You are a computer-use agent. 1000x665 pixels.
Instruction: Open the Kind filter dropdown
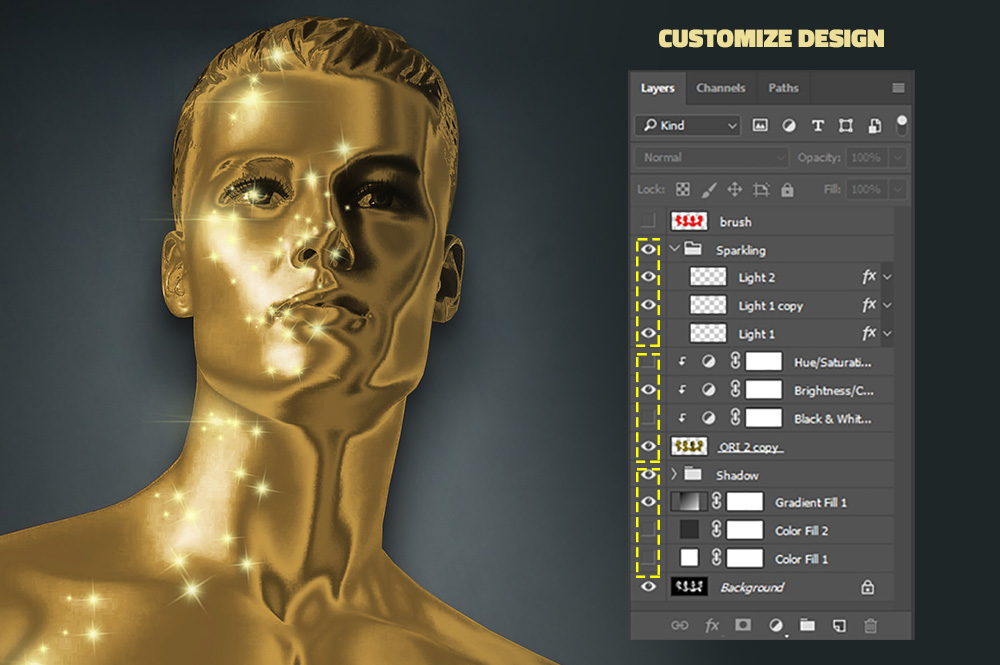[x=687, y=126]
